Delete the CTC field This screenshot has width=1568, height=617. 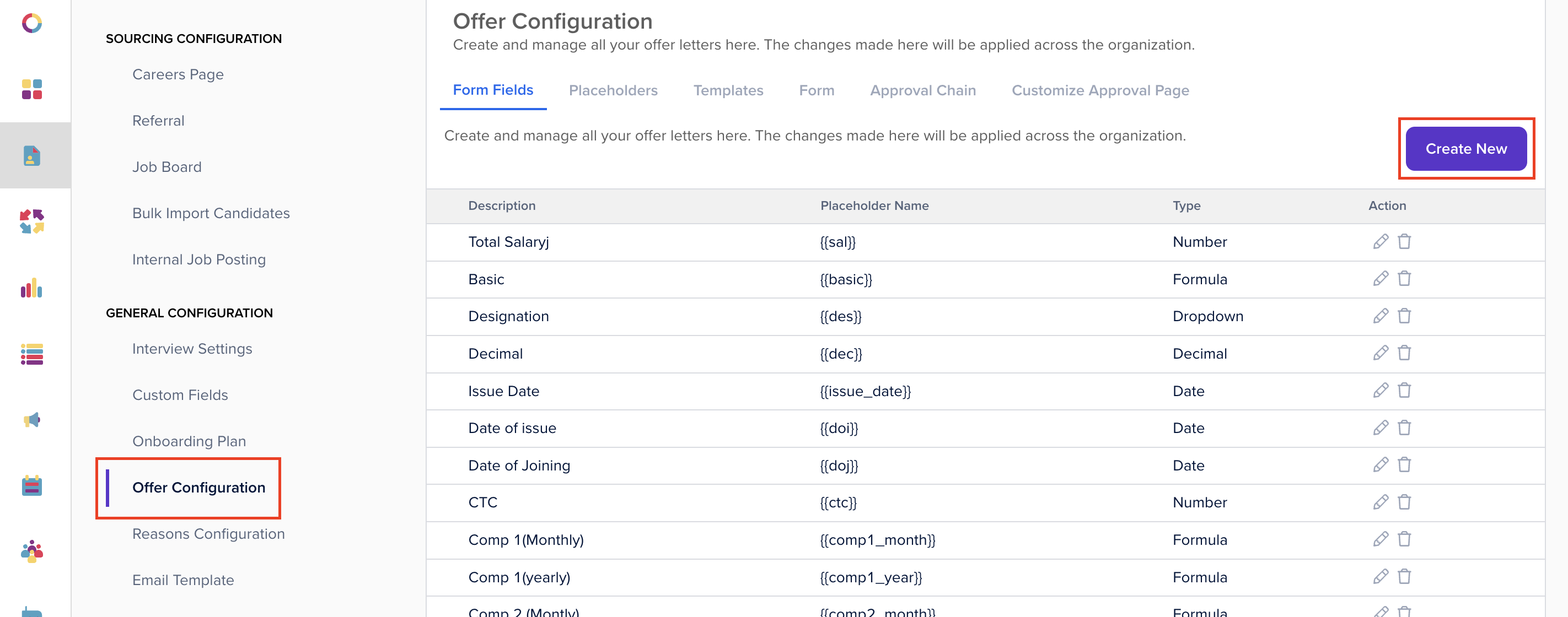point(1404,502)
